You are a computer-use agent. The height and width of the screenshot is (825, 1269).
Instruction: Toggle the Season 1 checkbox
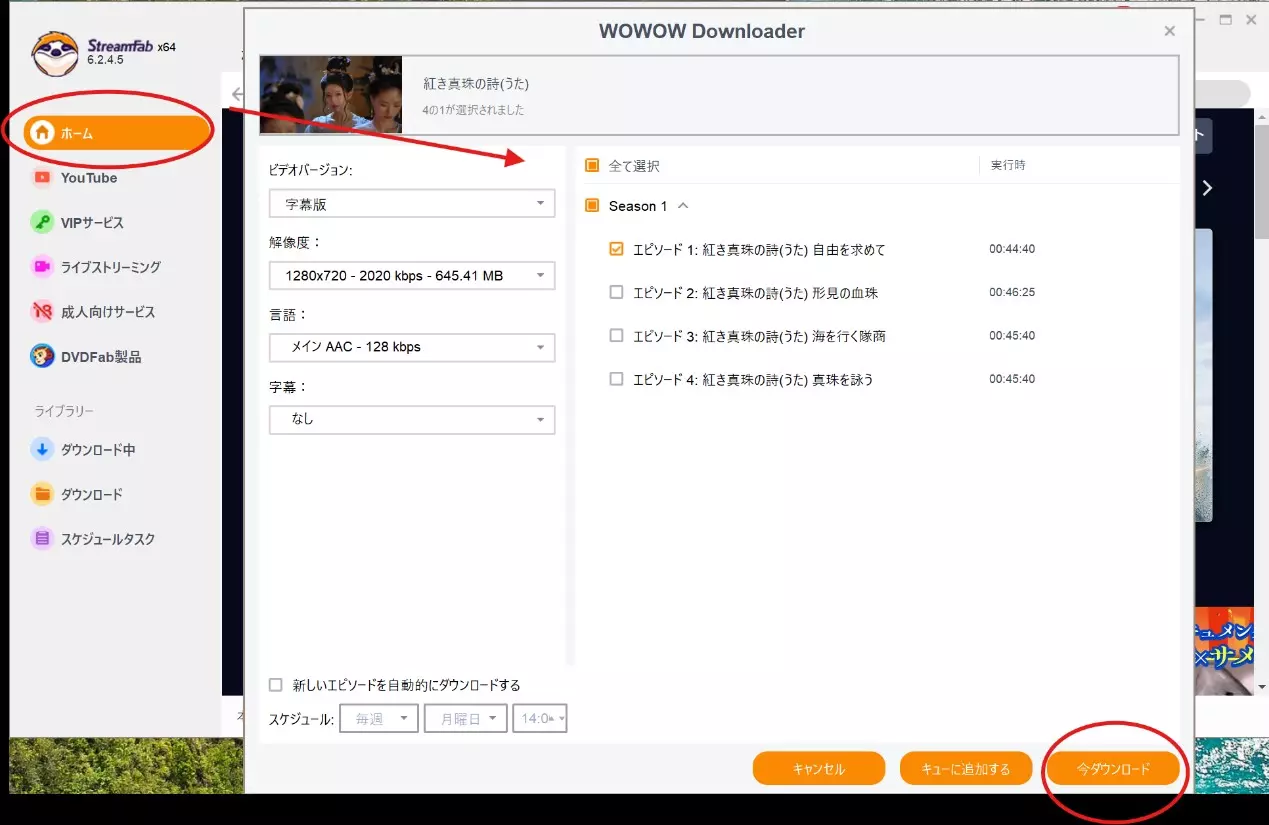(592, 206)
